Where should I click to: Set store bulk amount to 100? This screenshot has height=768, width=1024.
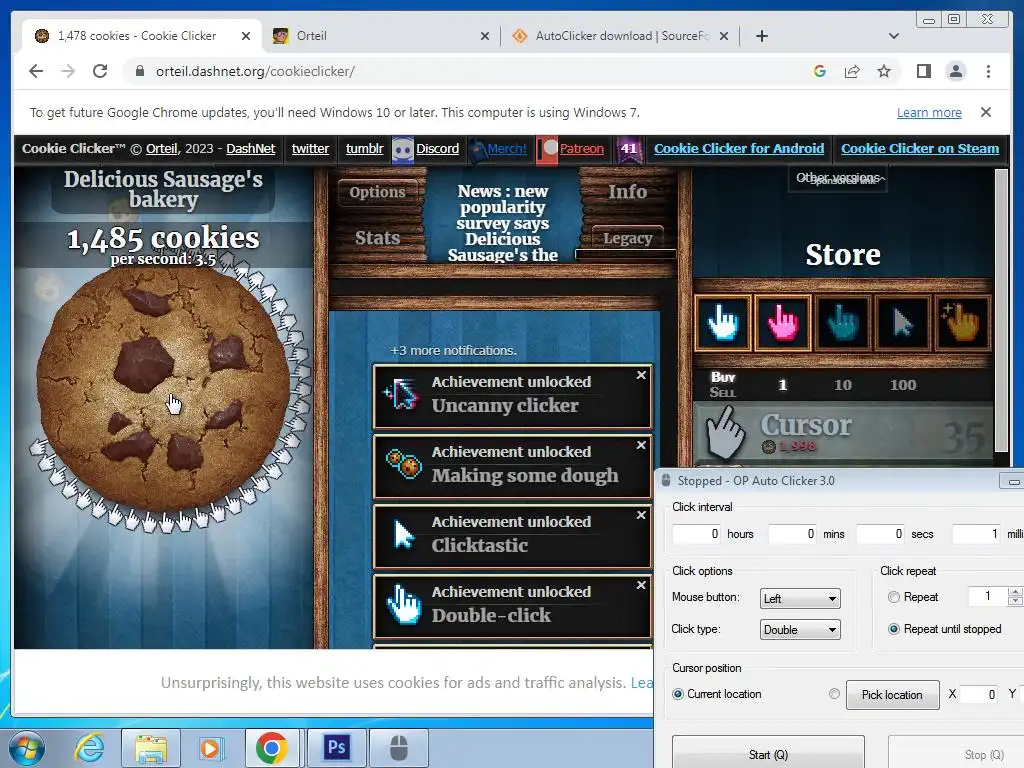tap(903, 385)
